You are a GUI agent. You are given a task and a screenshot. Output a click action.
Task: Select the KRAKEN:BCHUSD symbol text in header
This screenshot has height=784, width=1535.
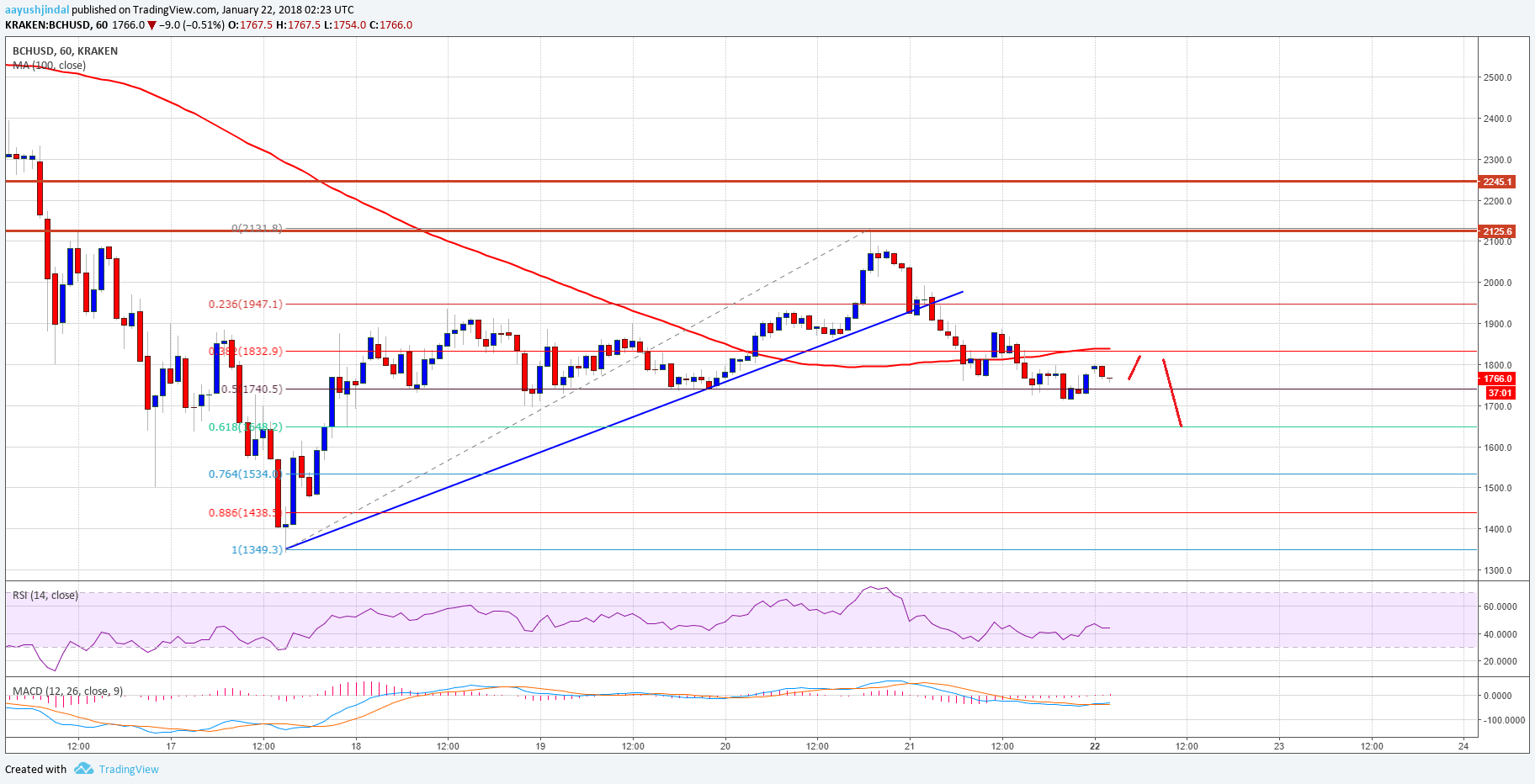coord(47,25)
